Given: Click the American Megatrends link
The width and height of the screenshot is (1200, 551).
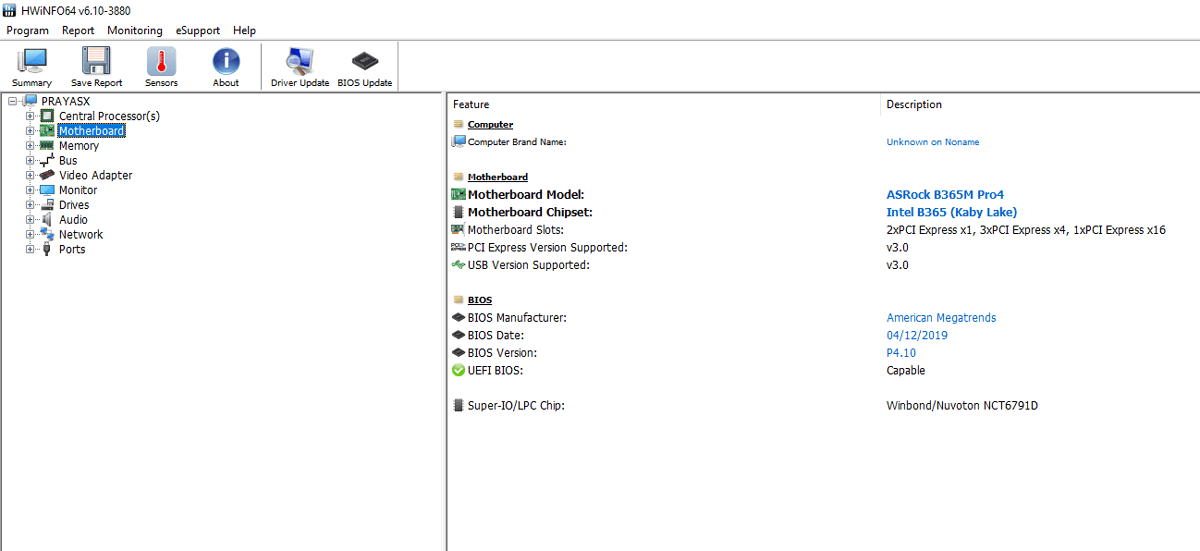Looking at the screenshot, I should tap(940, 318).
